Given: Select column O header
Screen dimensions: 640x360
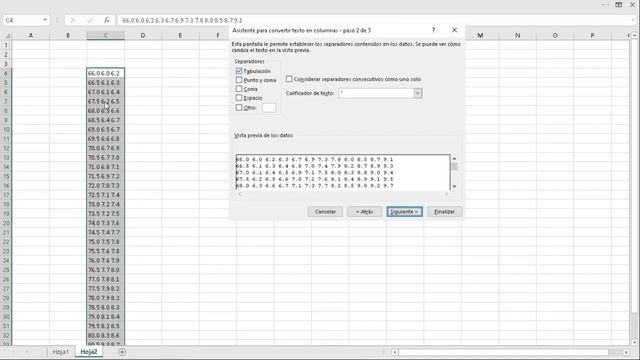Looking at the screenshot, I should pos(555,36).
